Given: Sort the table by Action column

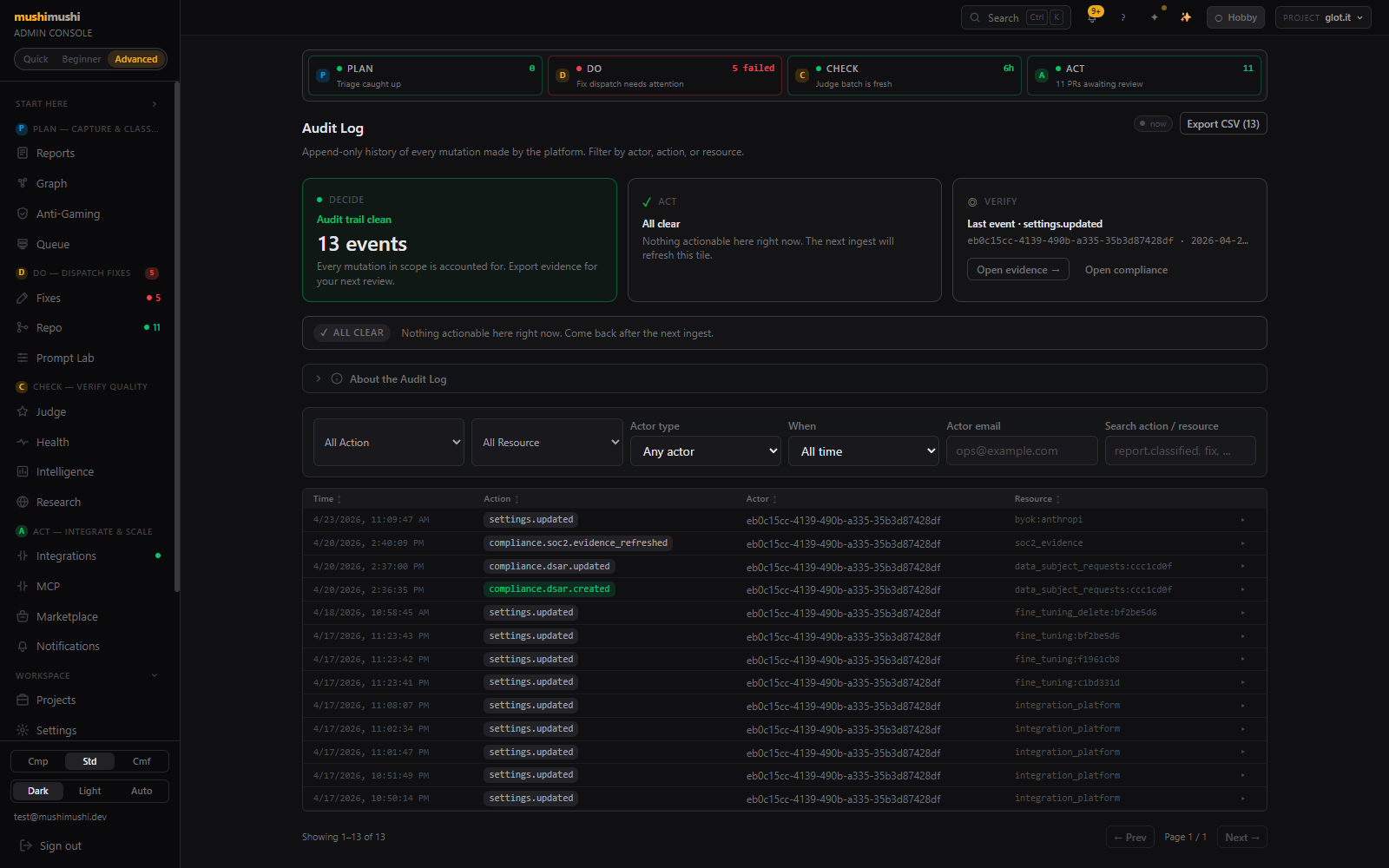Looking at the screenshot, I should pos(502,499).
